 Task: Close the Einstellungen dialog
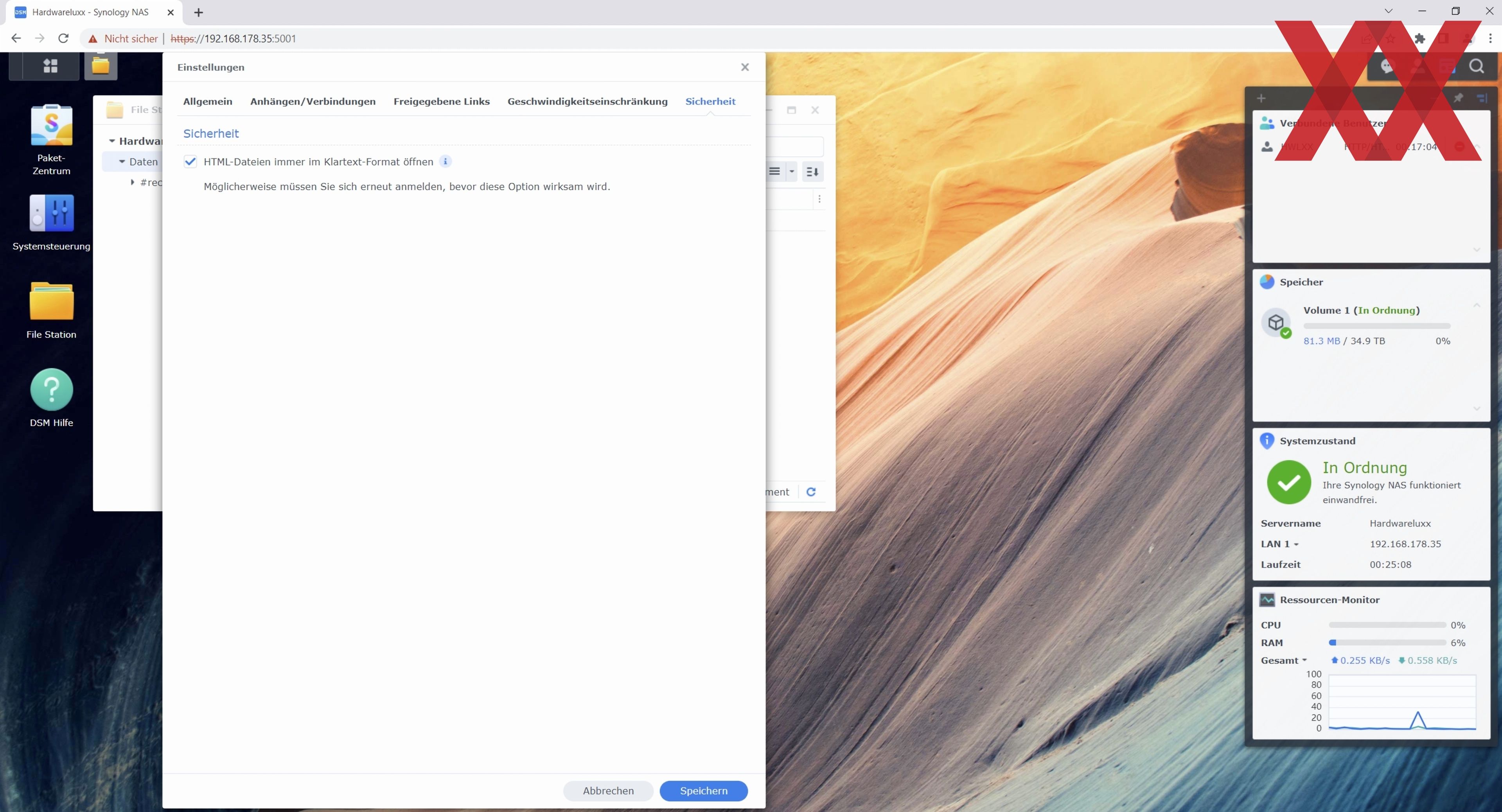point(745,67)
